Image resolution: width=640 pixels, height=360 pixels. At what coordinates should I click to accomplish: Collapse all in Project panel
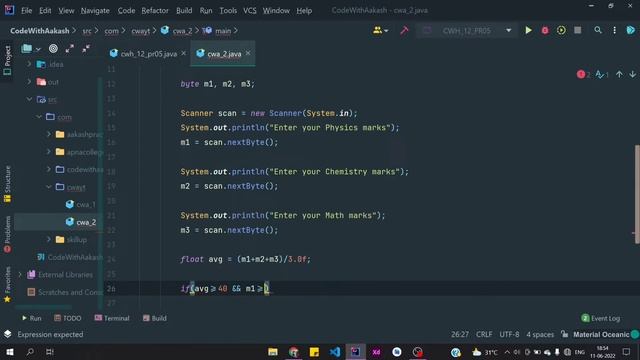click(x=86, y=49)
